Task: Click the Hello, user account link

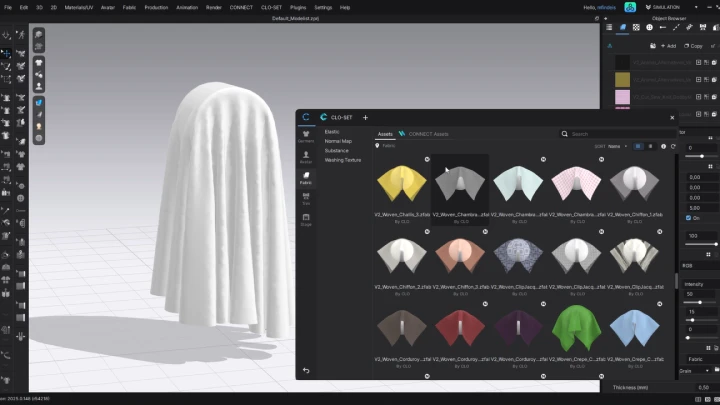Action: coord(600,7)
